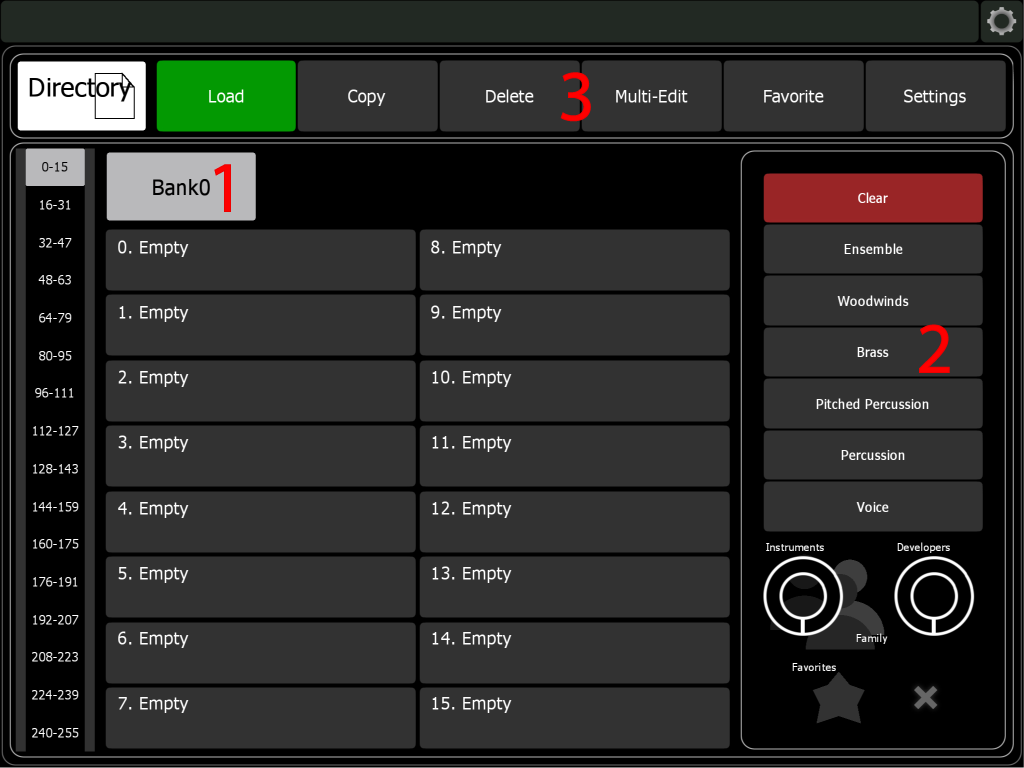Select slot 4. Empty
Viewport: 1024px width, 768px height.
pos(261,522)
